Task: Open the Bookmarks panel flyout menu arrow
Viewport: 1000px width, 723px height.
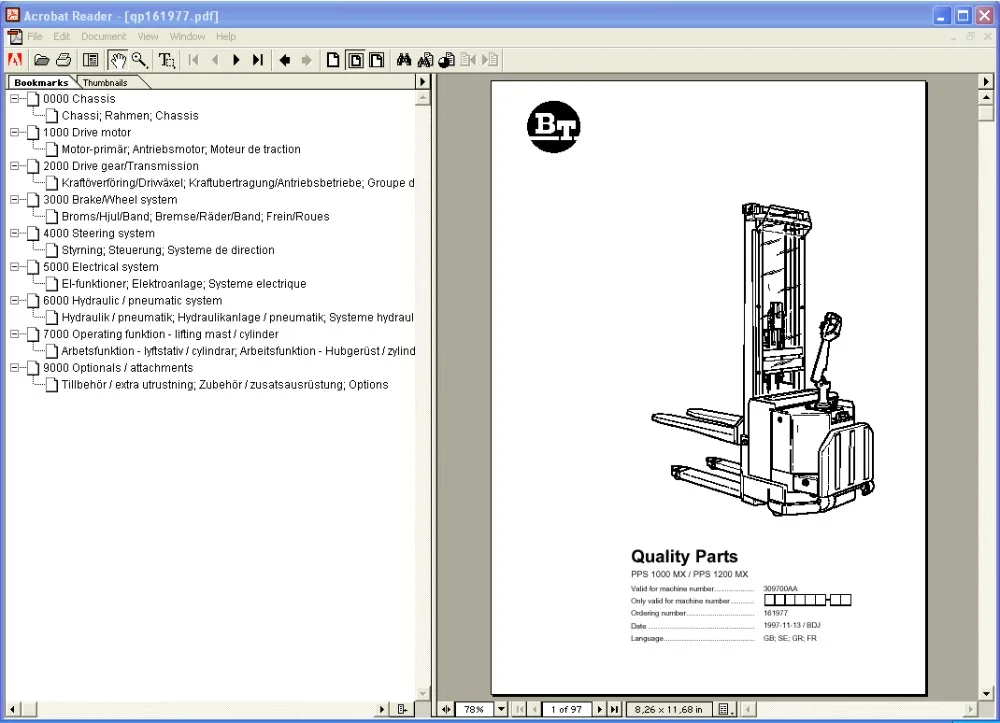Action: [x=422, y=82]
